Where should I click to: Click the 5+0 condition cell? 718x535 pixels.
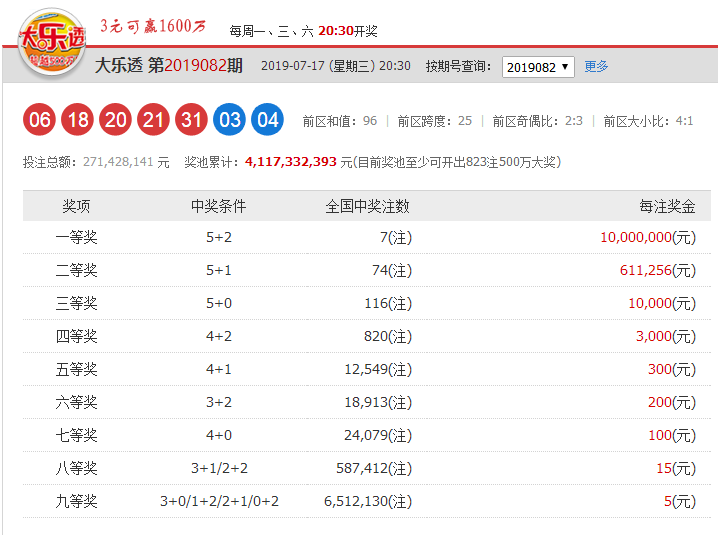[x=219, y=303]
